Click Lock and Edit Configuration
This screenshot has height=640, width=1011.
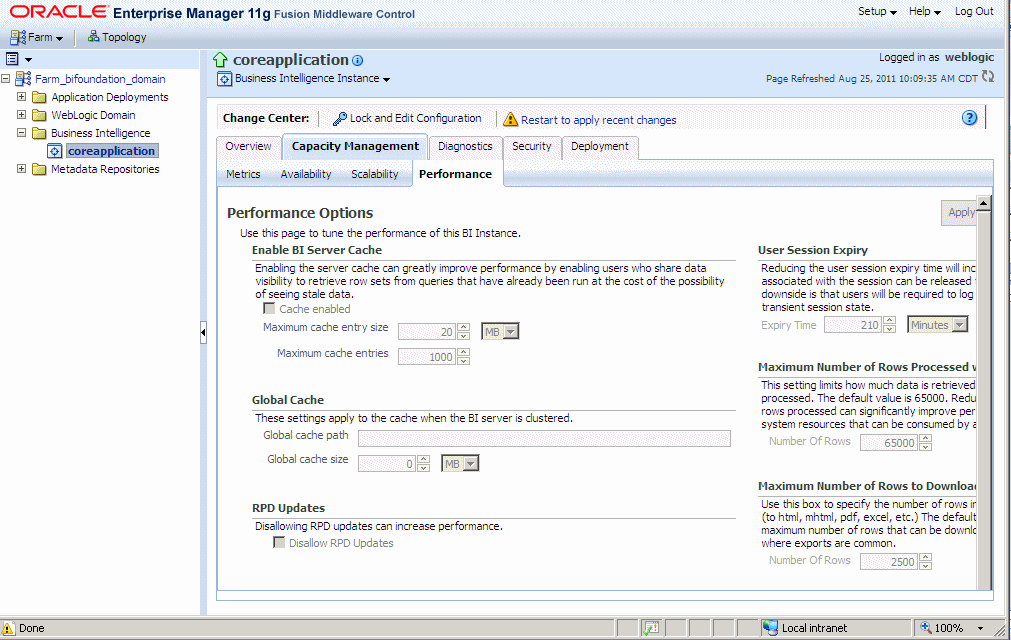[x=407, y=119]
